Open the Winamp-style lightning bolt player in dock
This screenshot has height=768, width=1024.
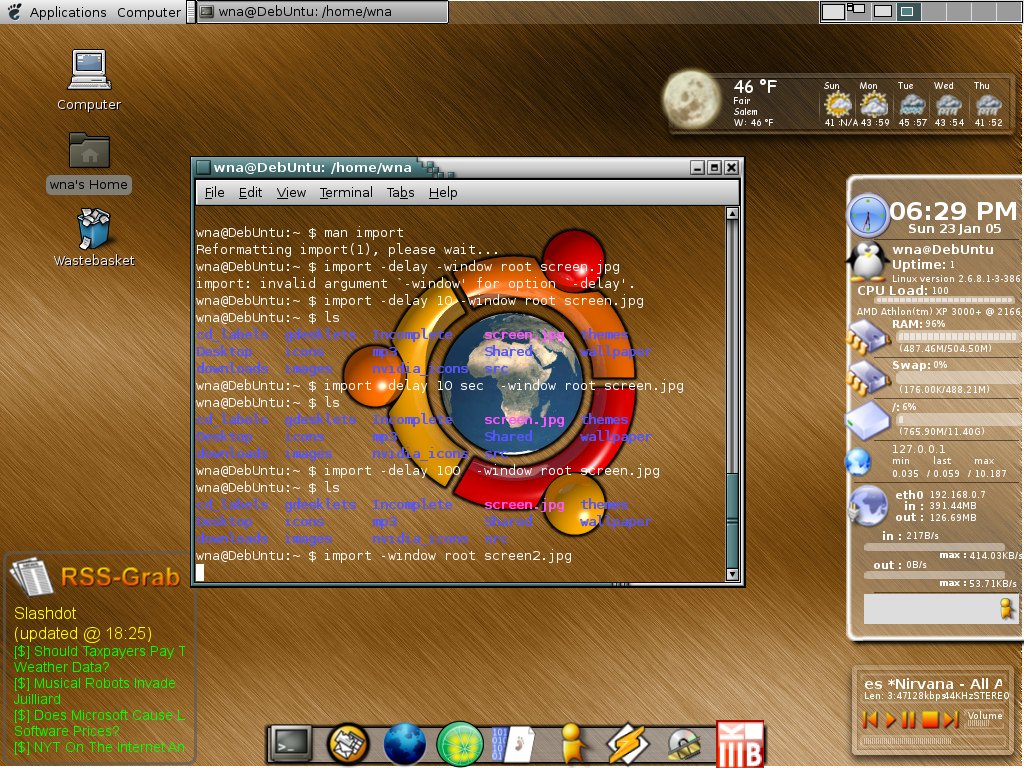click(x=628, y=744)
